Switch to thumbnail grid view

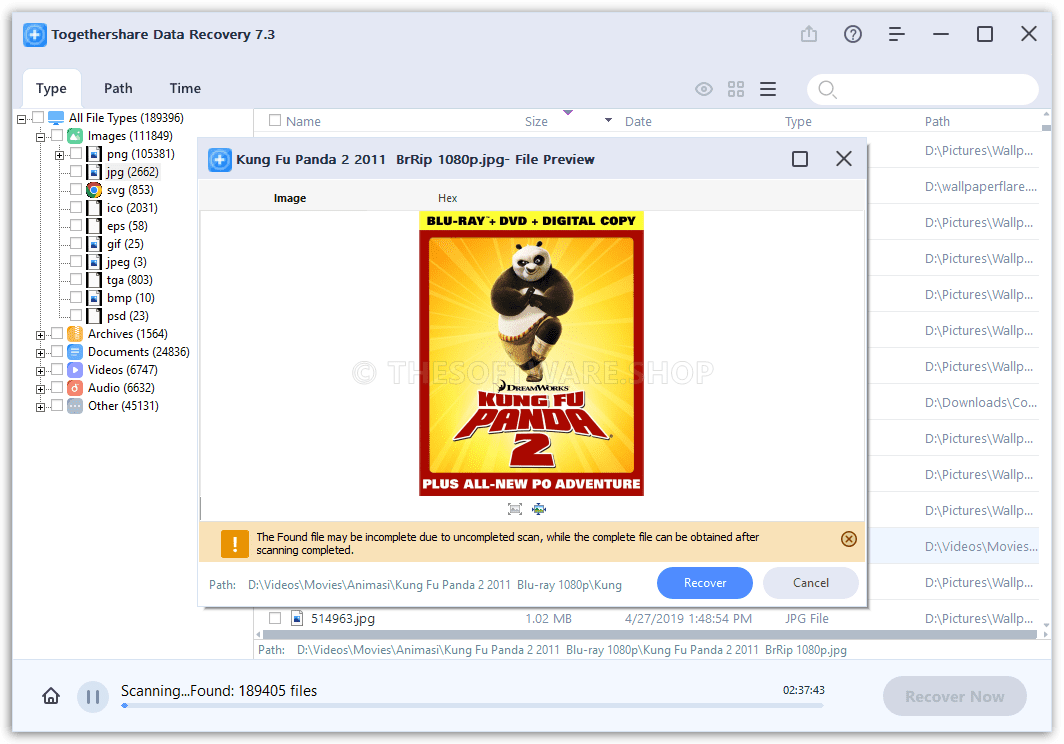[736, 89]
